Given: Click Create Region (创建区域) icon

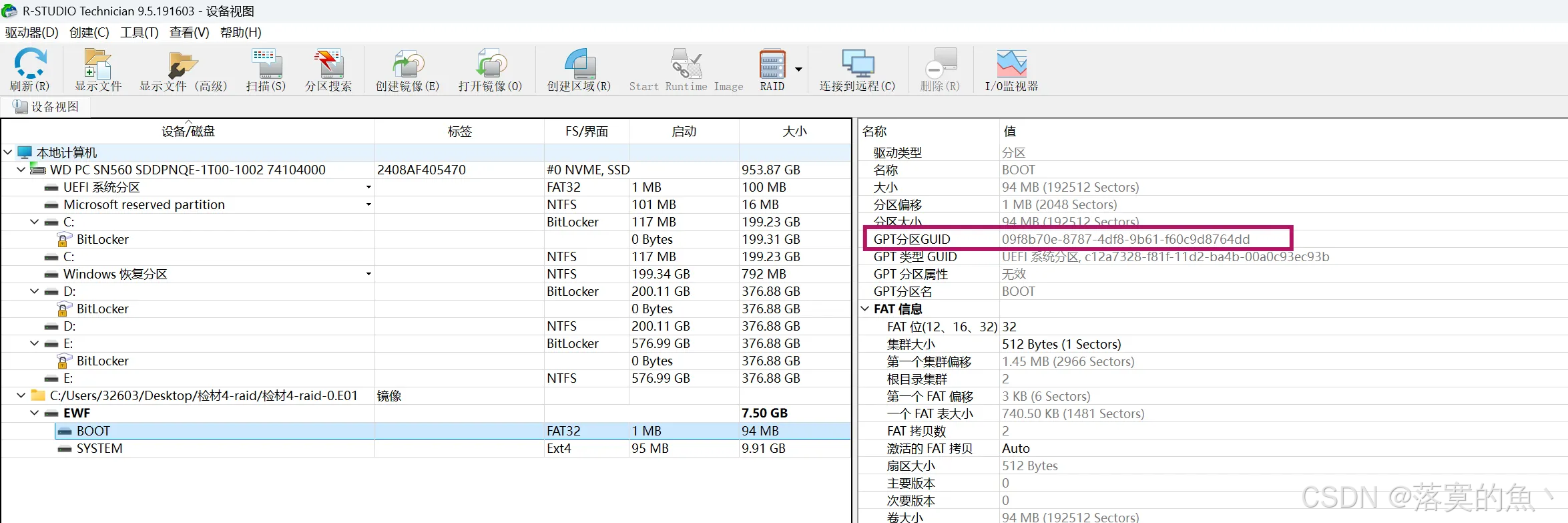Looking at the screenshot, I should coord(579,69).
